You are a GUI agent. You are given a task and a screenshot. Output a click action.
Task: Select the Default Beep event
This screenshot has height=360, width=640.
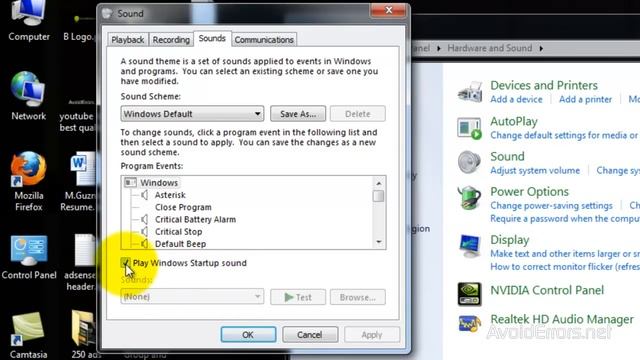coord(180,244)
